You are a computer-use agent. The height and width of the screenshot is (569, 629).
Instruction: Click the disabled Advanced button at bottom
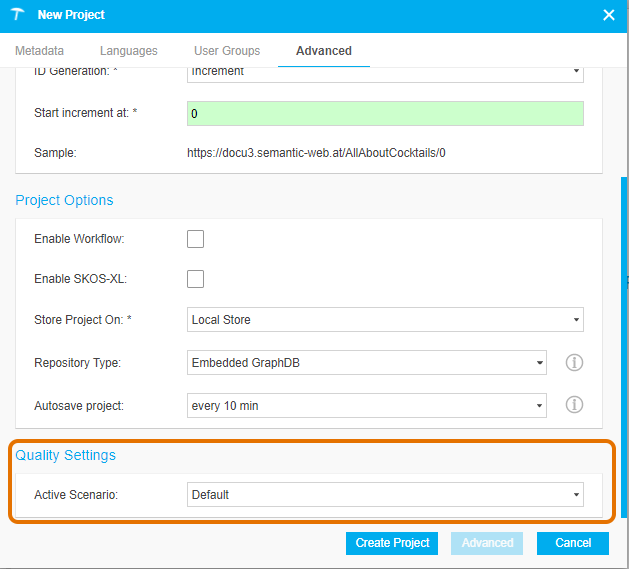(x=487, y=543)
